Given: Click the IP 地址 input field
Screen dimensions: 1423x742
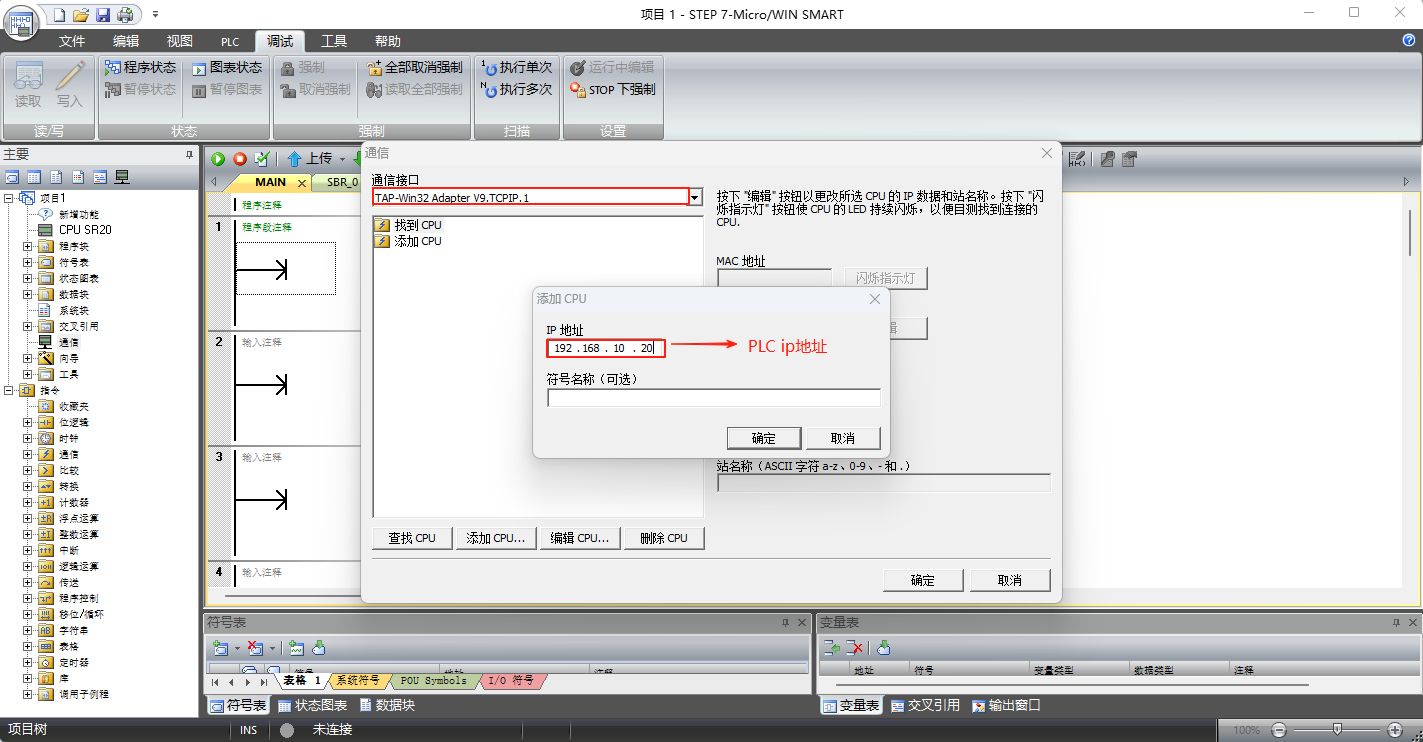Looking at the screenshot, I should click(606, 348).
